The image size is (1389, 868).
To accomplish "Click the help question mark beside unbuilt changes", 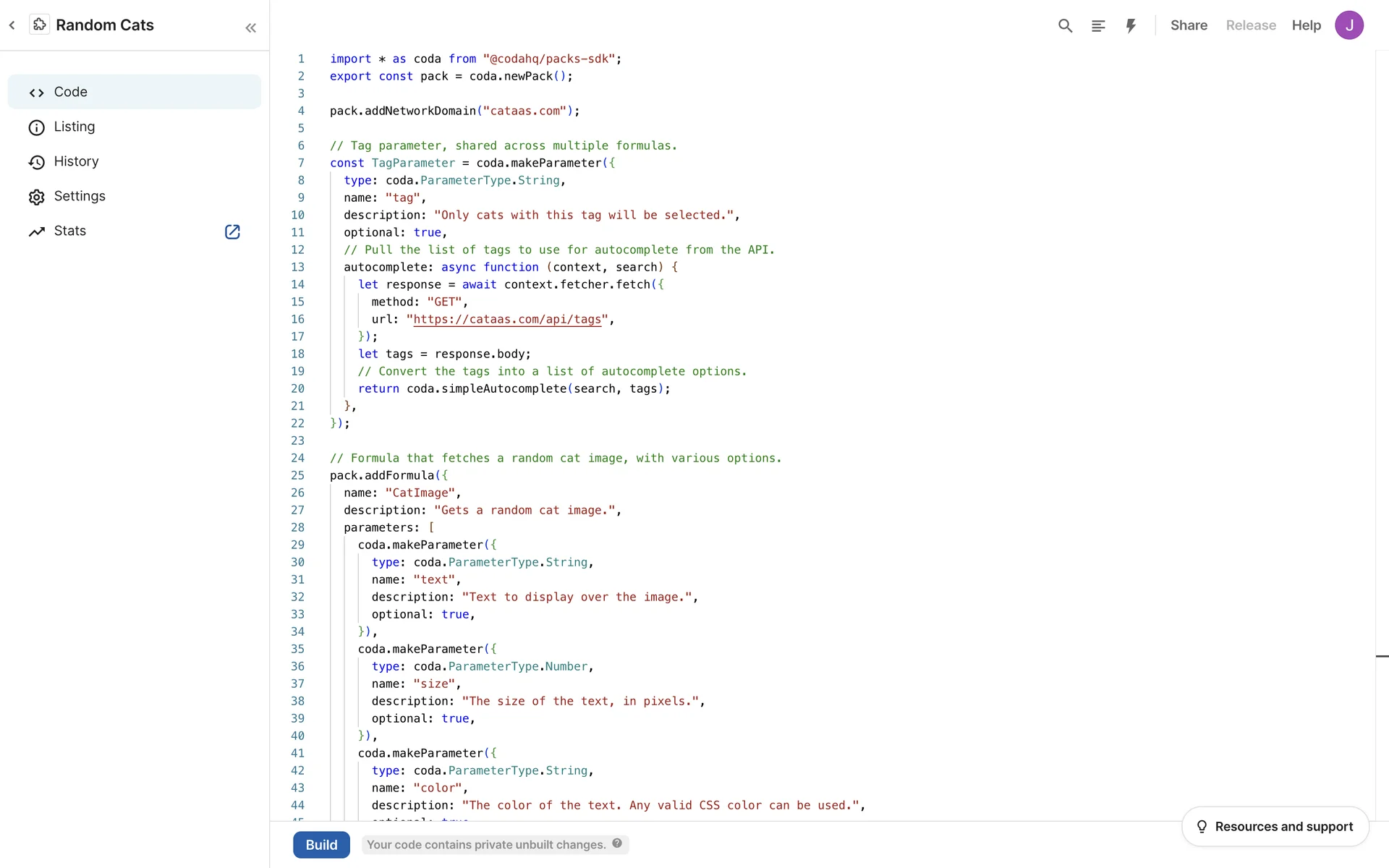I will coord(617,843).
